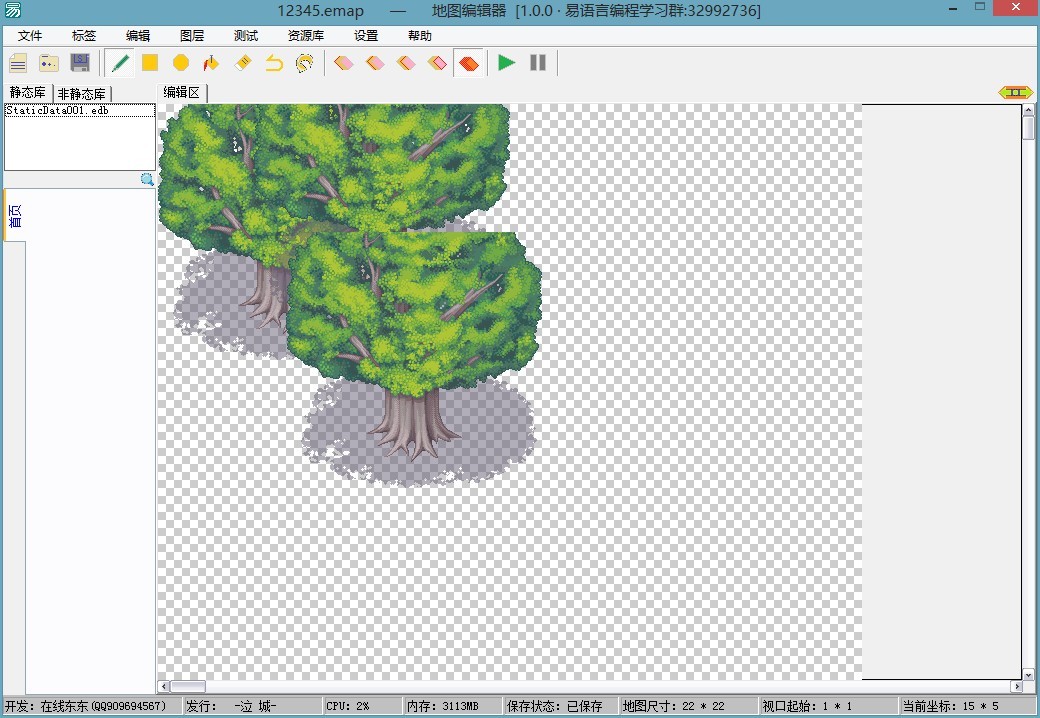This screenshot has height=718, width=1040.
Task: Select the eraser tool
Action: 243,63
